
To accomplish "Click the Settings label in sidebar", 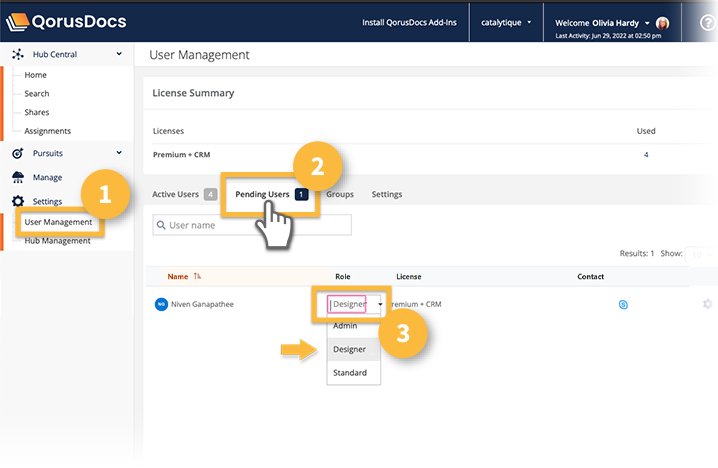I will [x=47, y=201].
